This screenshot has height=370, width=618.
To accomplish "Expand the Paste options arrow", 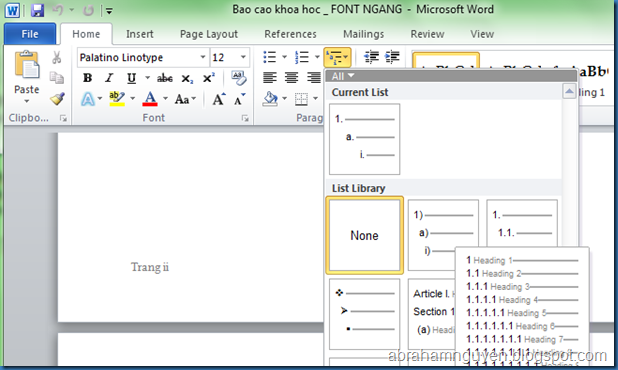I will coord(26,102).
